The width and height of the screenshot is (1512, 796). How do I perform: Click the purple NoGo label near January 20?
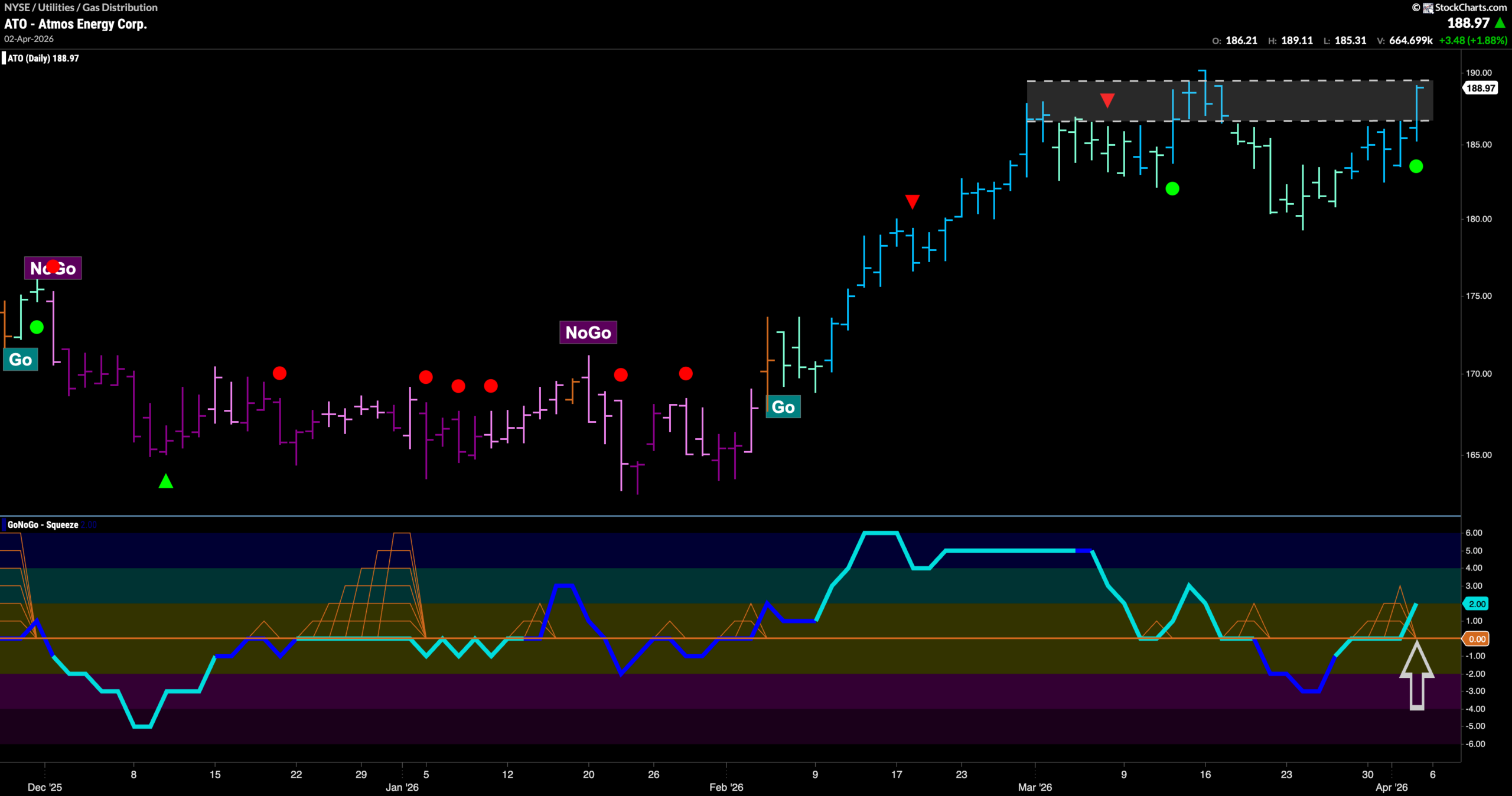click(588, 332)
